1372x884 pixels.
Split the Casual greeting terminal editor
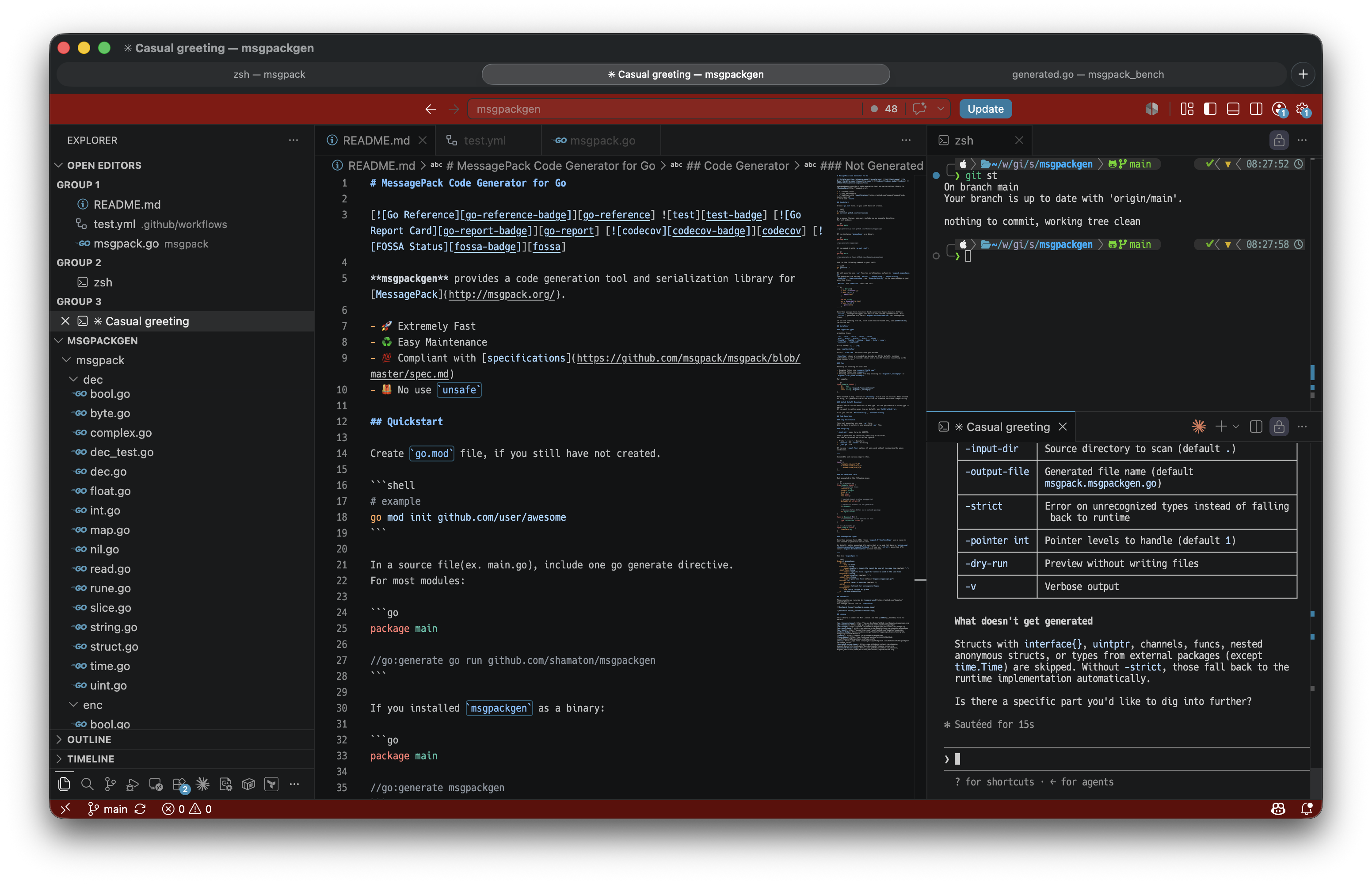1256,427
